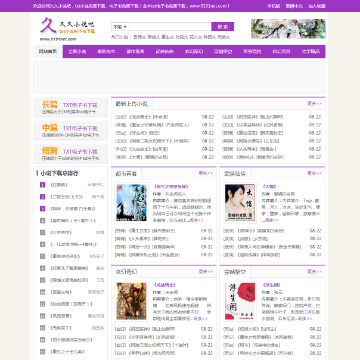Select the 最新上传小说 section tab

tap(132, 104)
